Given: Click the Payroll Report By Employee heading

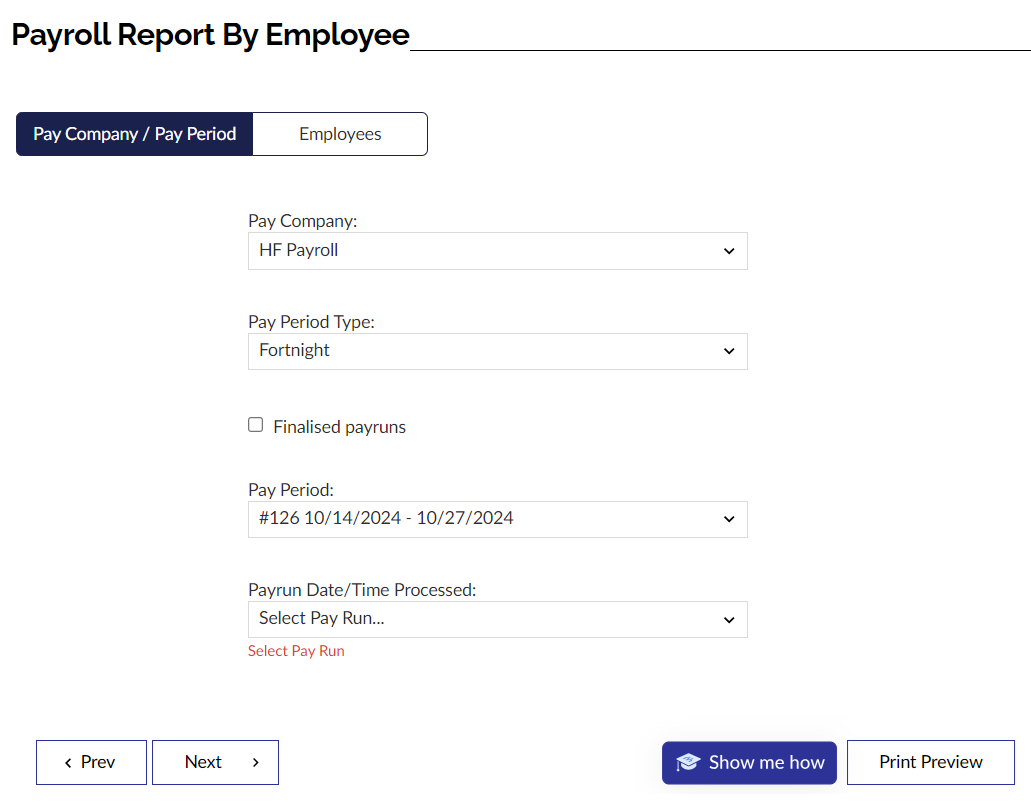Looking at the screenshot, I should (x=210, y=35).
